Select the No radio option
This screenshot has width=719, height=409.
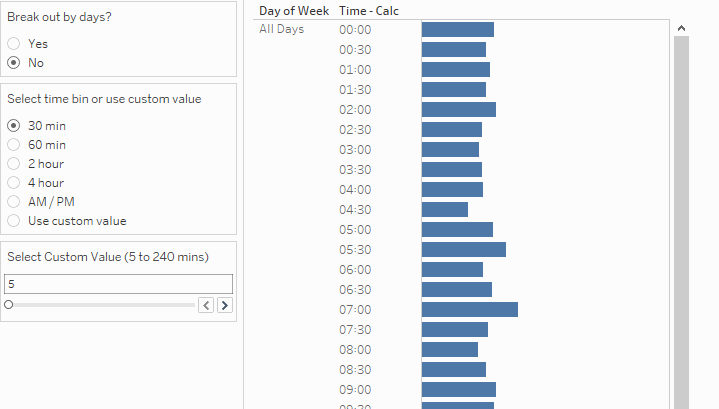14,63
